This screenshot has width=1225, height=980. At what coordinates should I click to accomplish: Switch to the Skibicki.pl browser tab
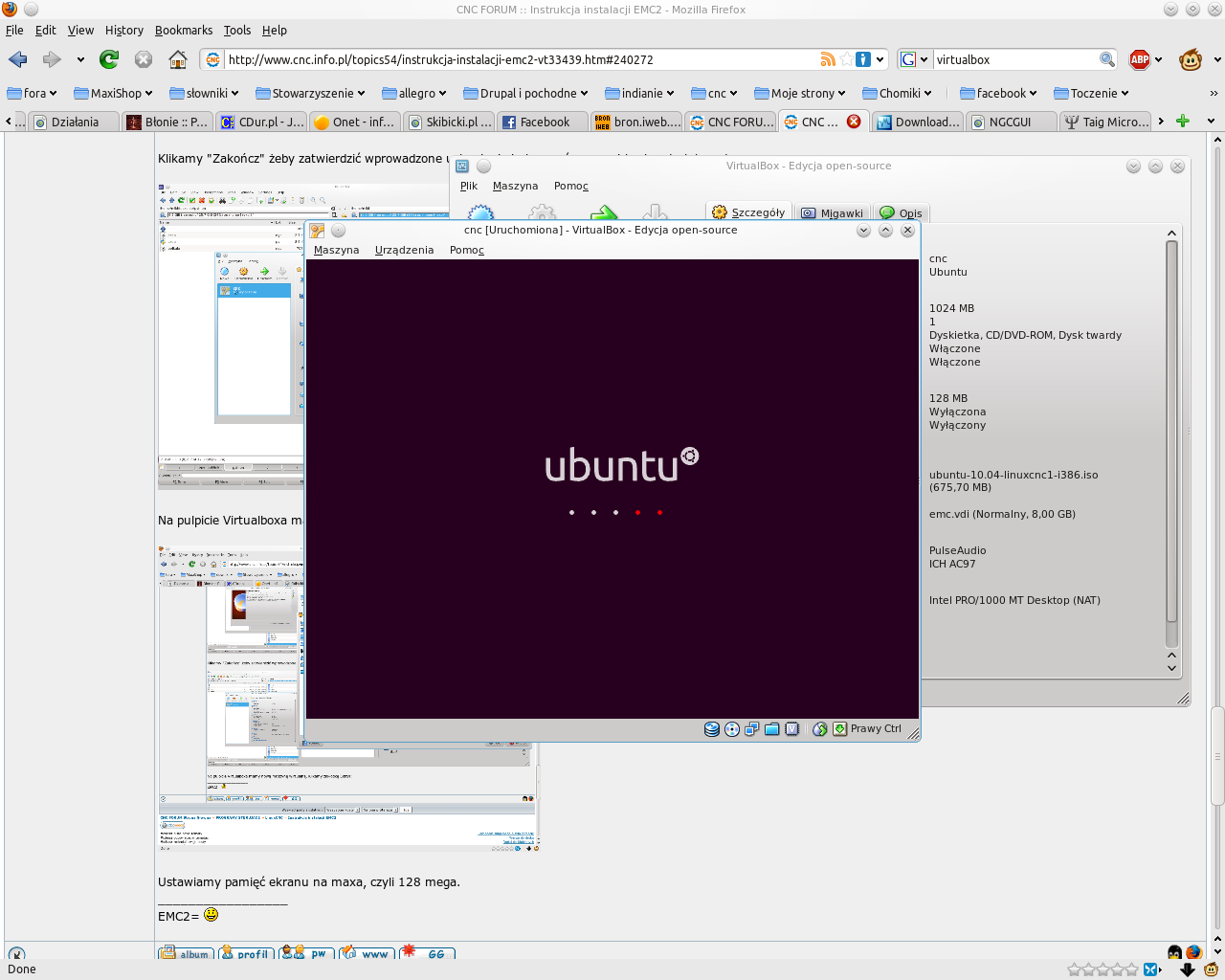tap(450, 122)
